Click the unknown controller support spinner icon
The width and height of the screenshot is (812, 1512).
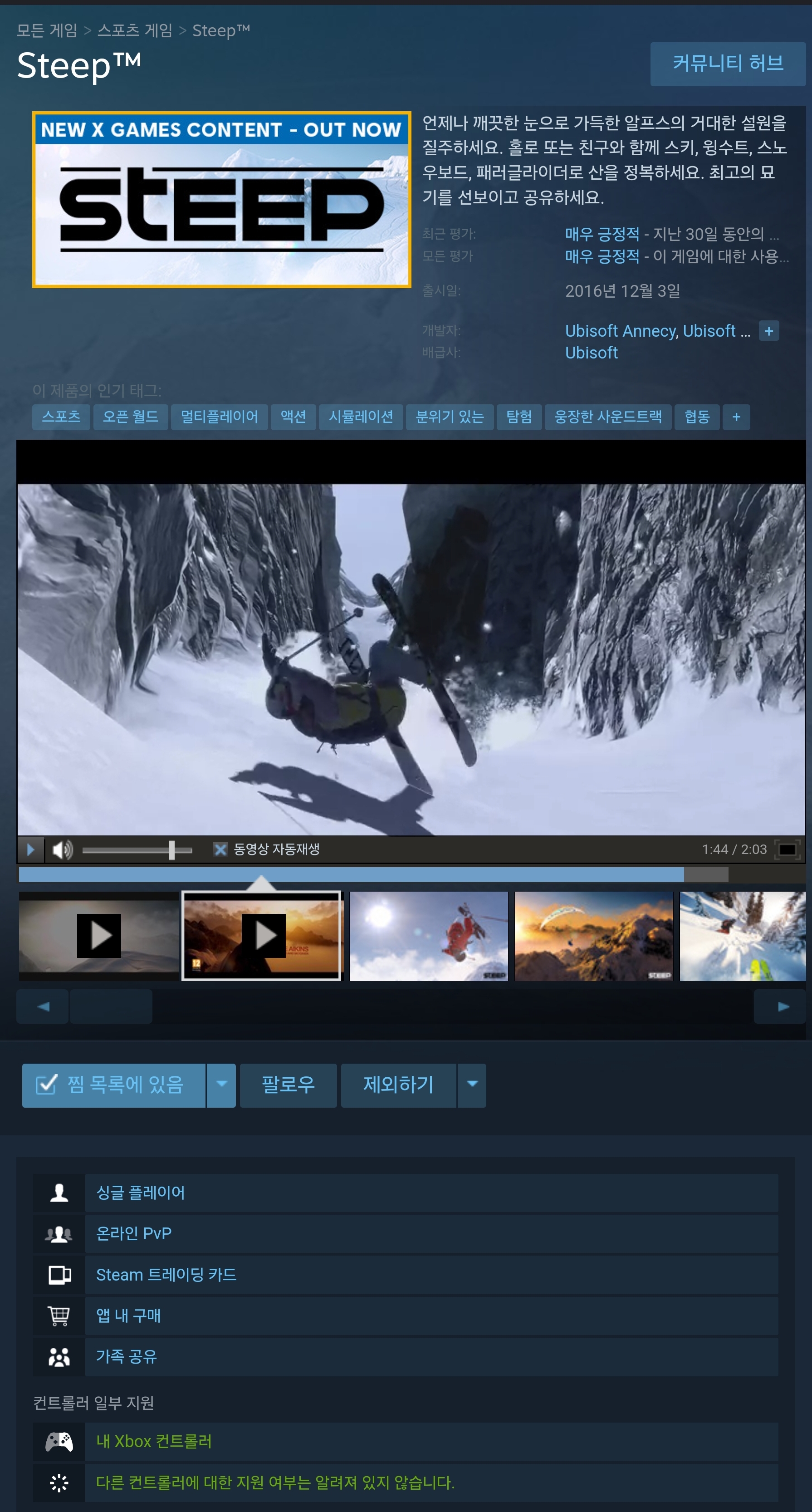point(59,1483)
